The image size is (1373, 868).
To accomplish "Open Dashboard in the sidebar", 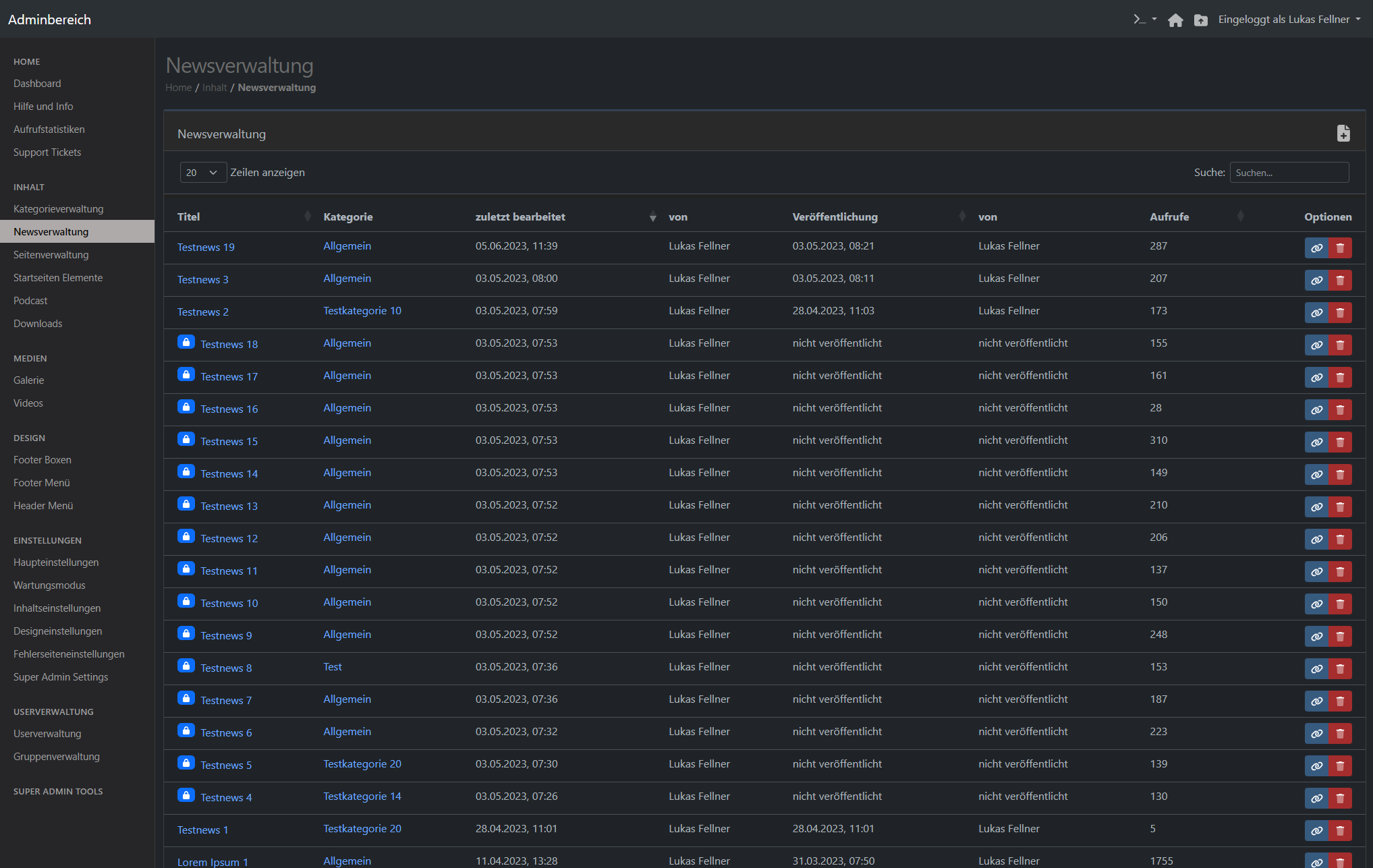I will pyautogui.click(x=37, y=84).
